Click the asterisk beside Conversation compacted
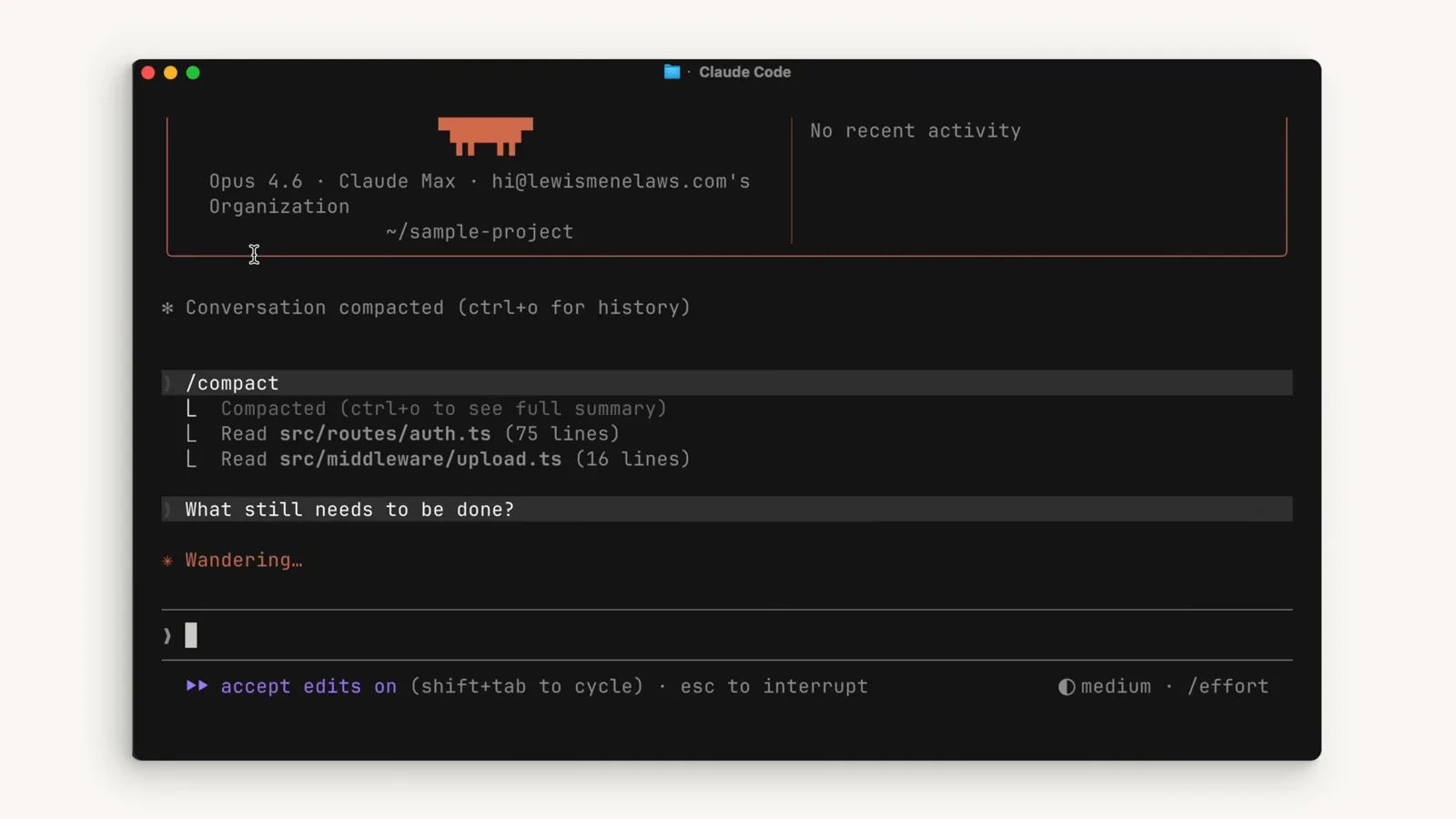This screenshot has width=1456, height=819. [x=167, y=308]
